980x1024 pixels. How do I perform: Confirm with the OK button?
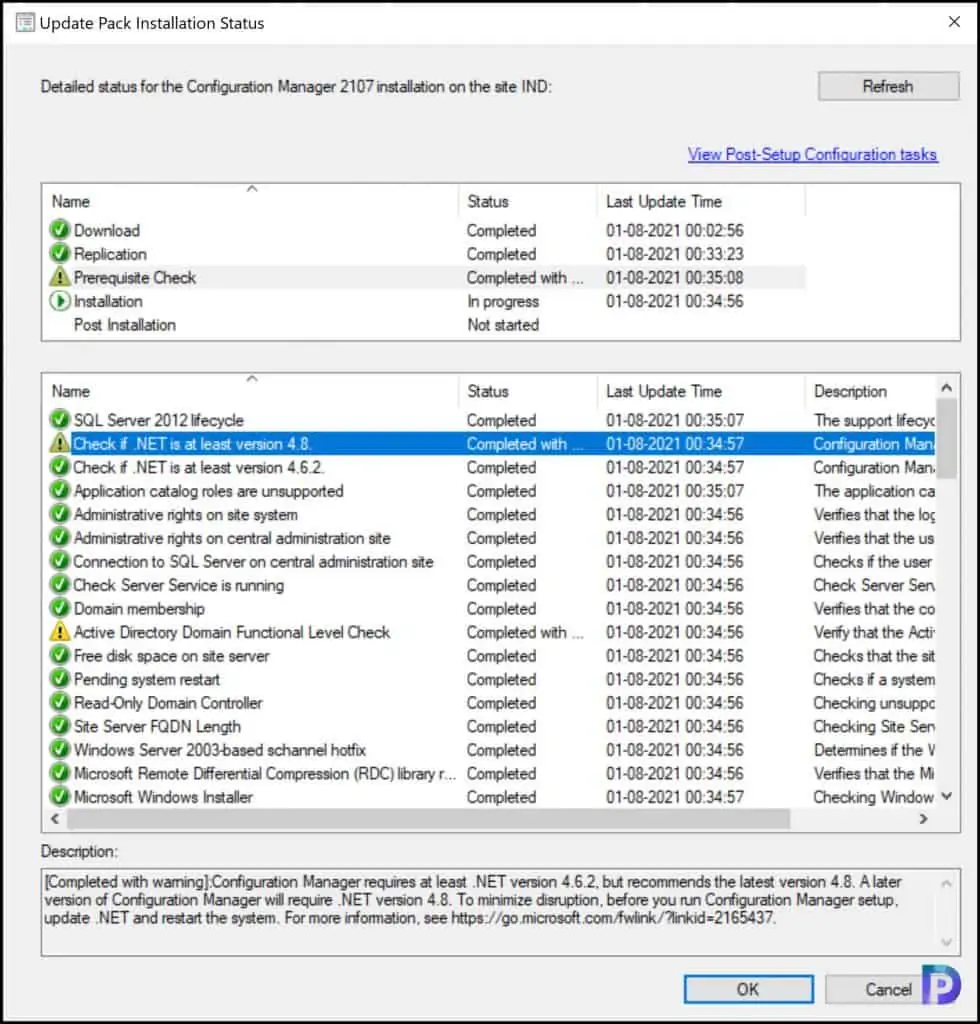pyautogui.click(x=748, y=989)
